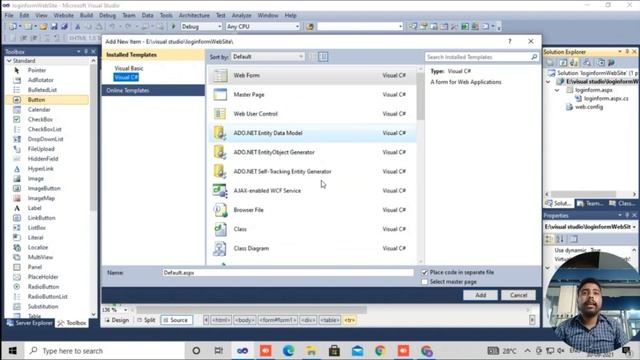Open the Build menu

point(86,16)
